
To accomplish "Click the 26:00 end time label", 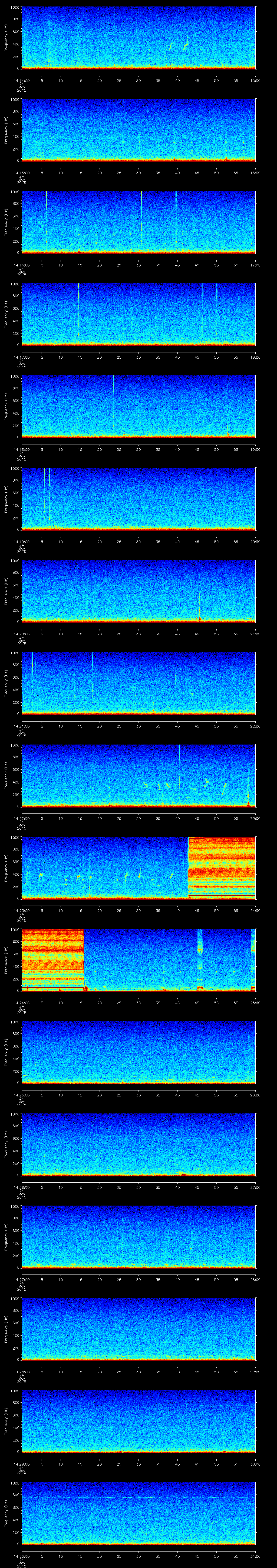I will pyautogui.click(x=255, y=1095).
